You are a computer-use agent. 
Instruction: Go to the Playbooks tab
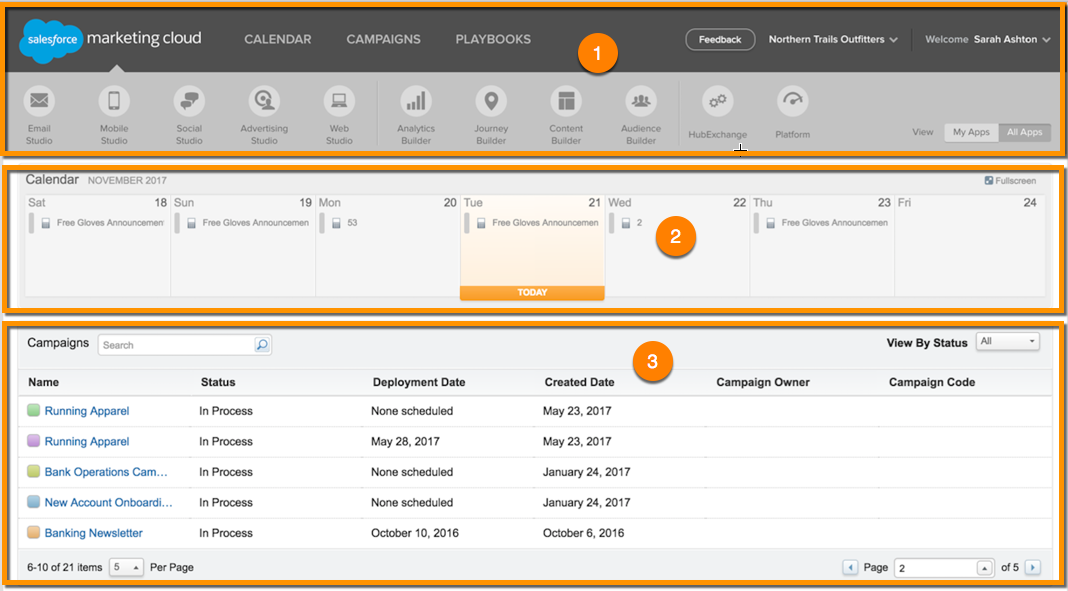(x=493, y=39)
